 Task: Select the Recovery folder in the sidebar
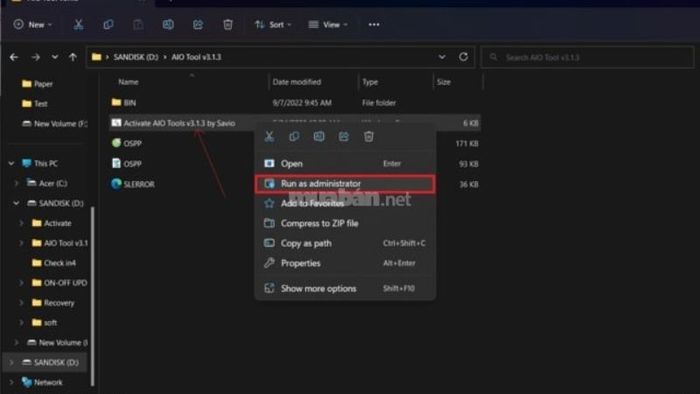click(53, 303)
